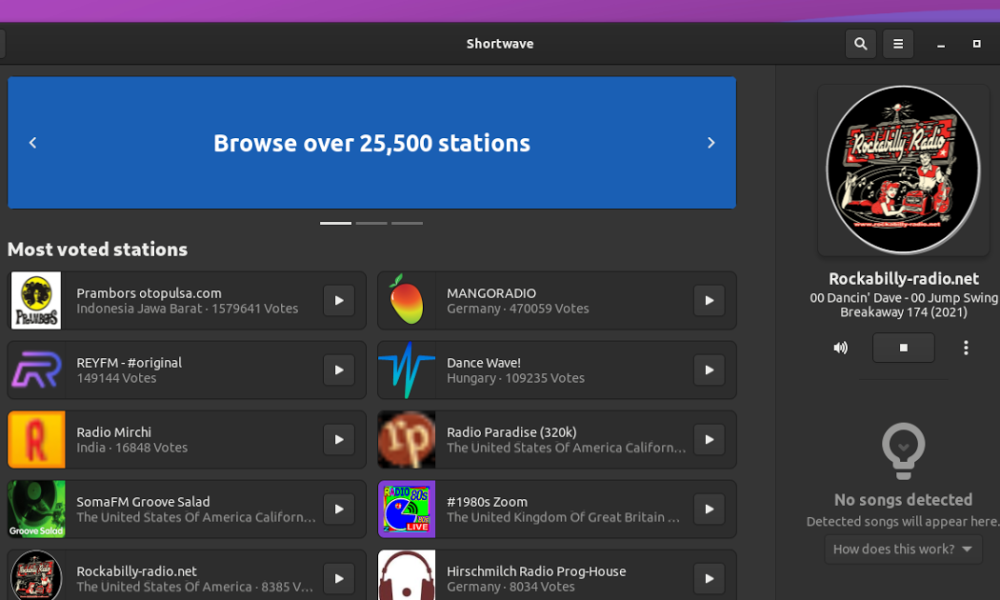
Task: Open the hamburger main menu
Action: click(x=898, y=44)
